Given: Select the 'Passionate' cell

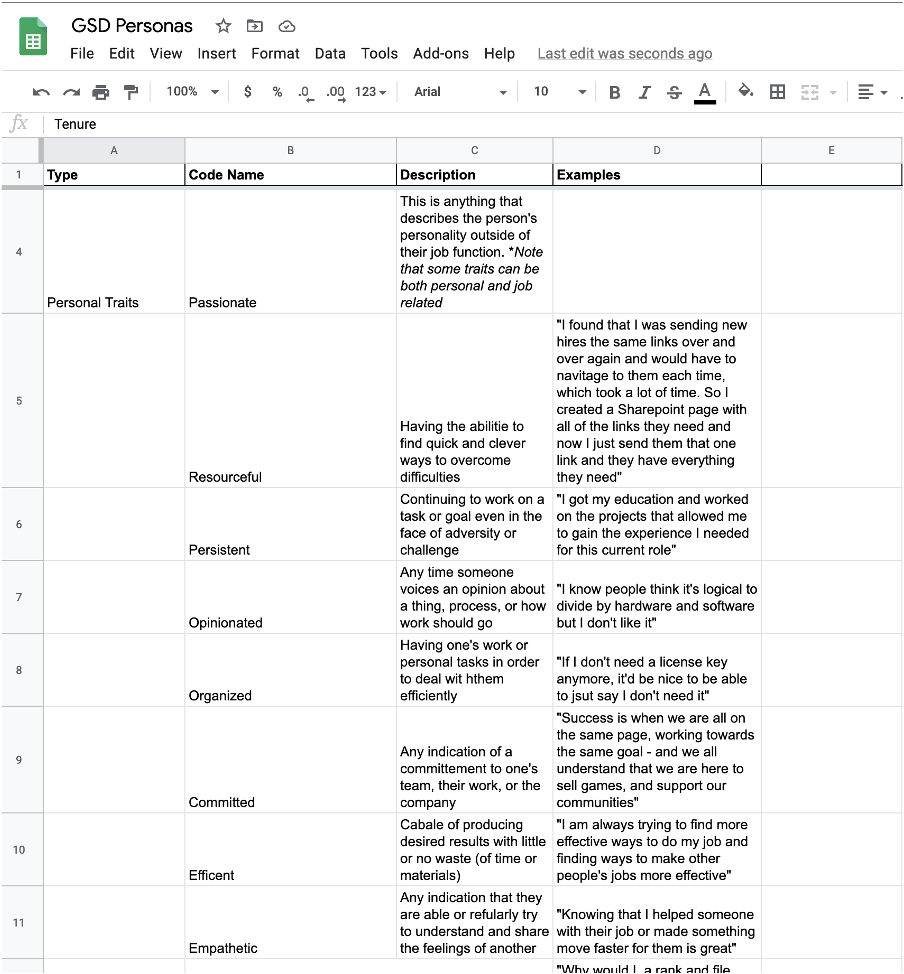Looking at the screenshot, I should click(290, 252).
